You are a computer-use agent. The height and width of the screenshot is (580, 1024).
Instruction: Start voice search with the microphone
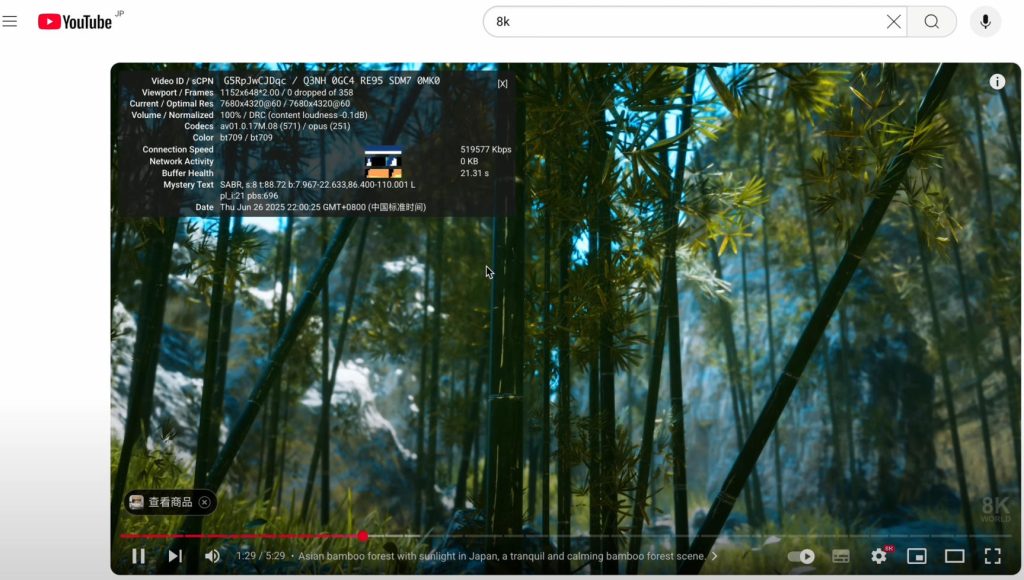point(985,22)
